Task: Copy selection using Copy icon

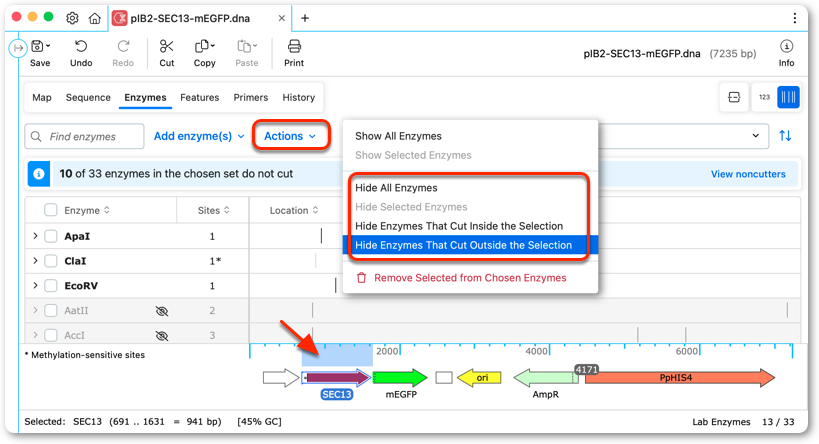Action: [202, 46]
